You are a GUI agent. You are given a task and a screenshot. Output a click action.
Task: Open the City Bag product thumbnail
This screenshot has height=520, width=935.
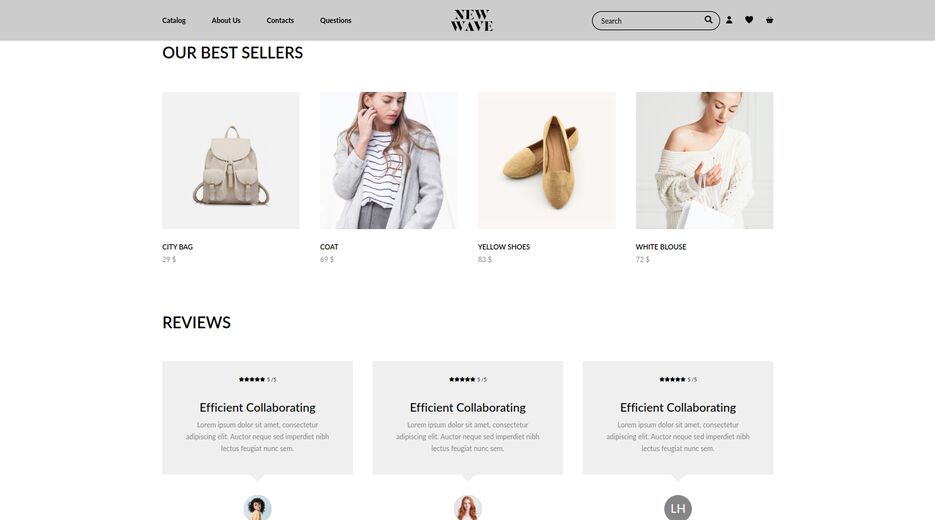click(231, 160)
